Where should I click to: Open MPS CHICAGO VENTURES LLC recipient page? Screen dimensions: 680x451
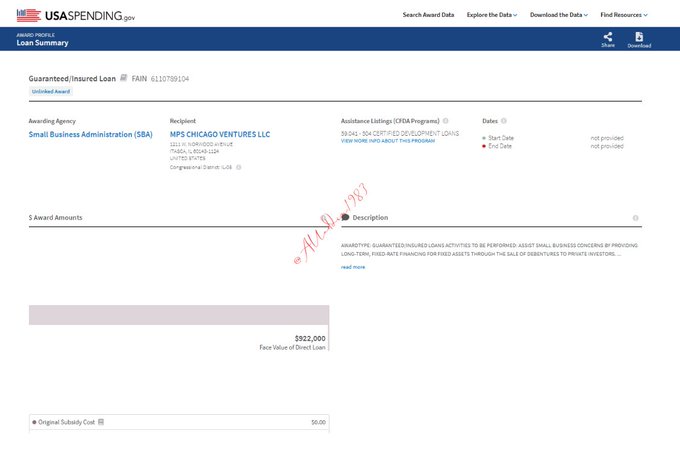point(219,134)
